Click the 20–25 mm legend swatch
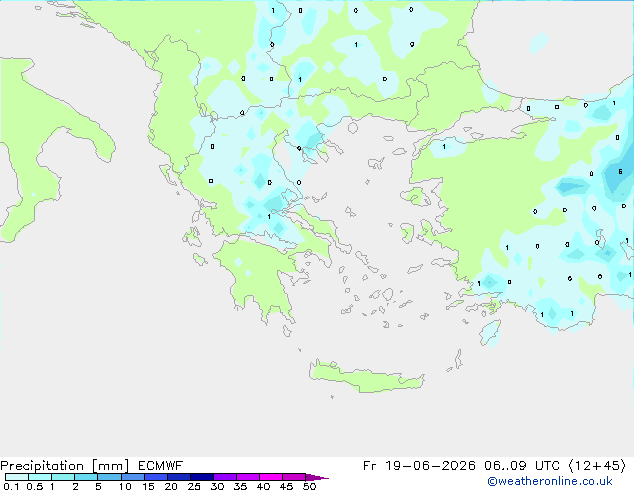634x490 pixels. (179, 477)
